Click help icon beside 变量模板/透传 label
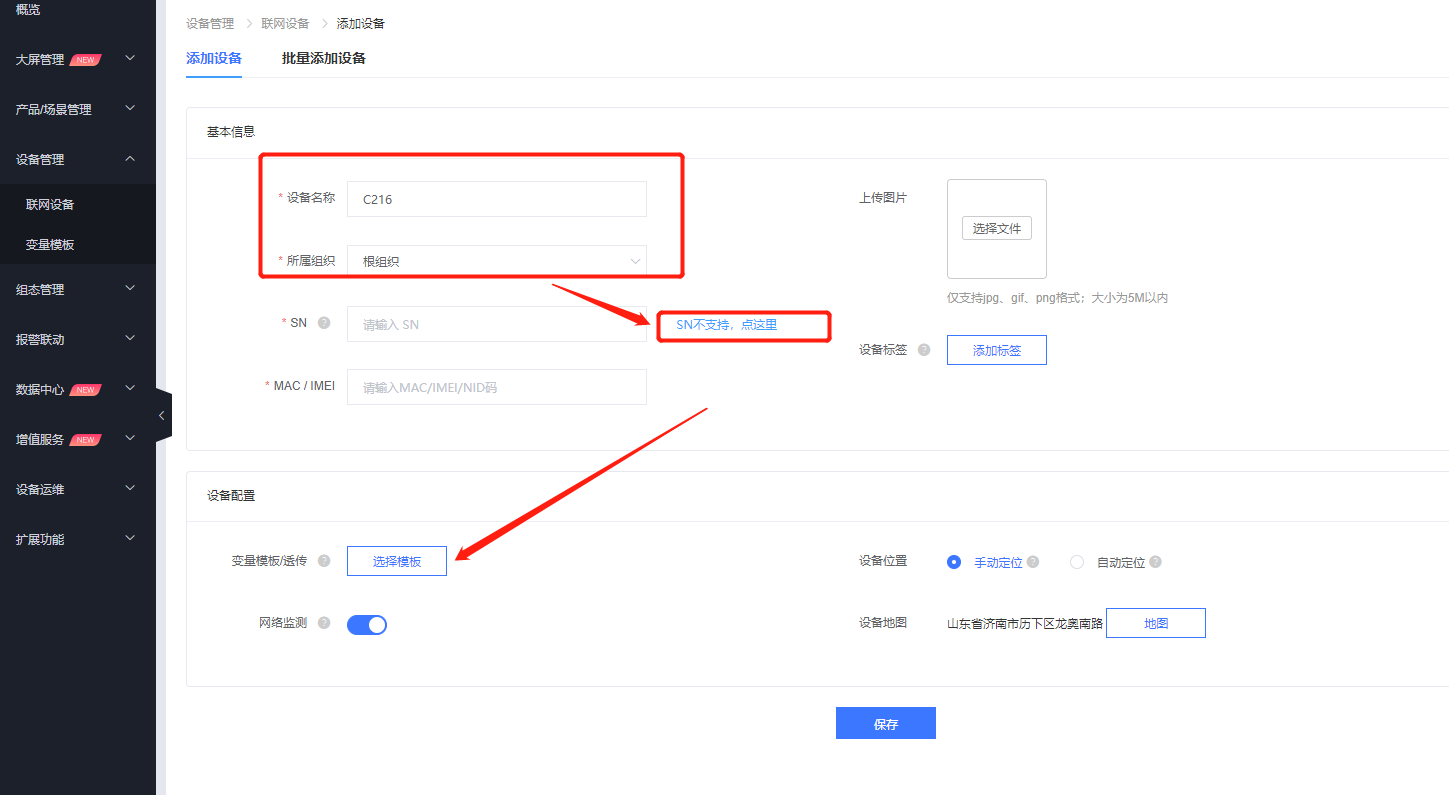The image size is (1449, 795). coord(324,561)
